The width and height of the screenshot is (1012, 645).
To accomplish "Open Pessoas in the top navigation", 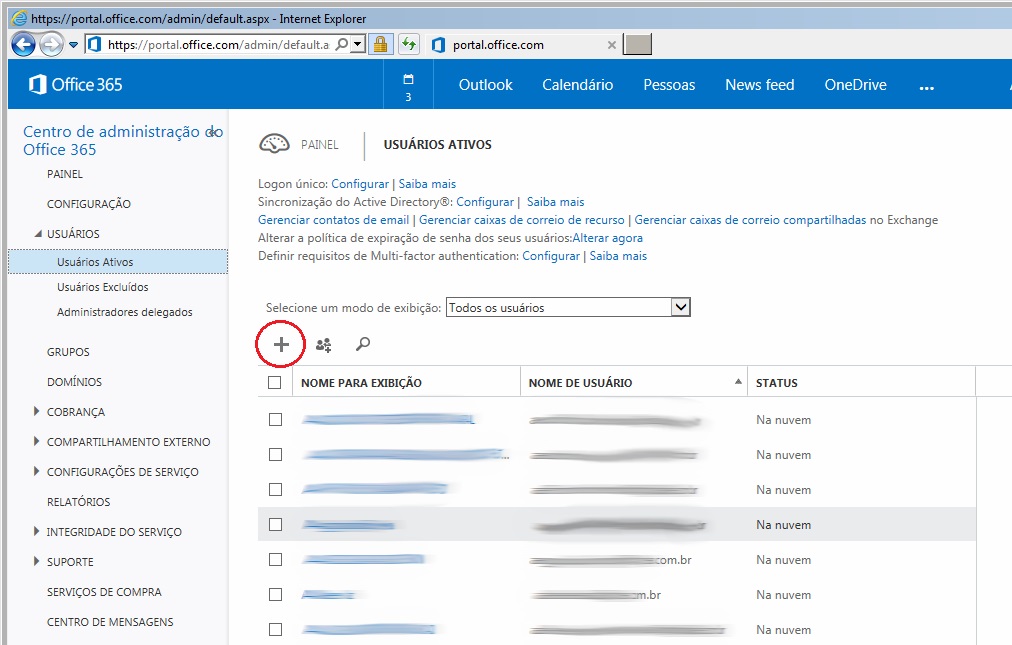I will (669, 85).
